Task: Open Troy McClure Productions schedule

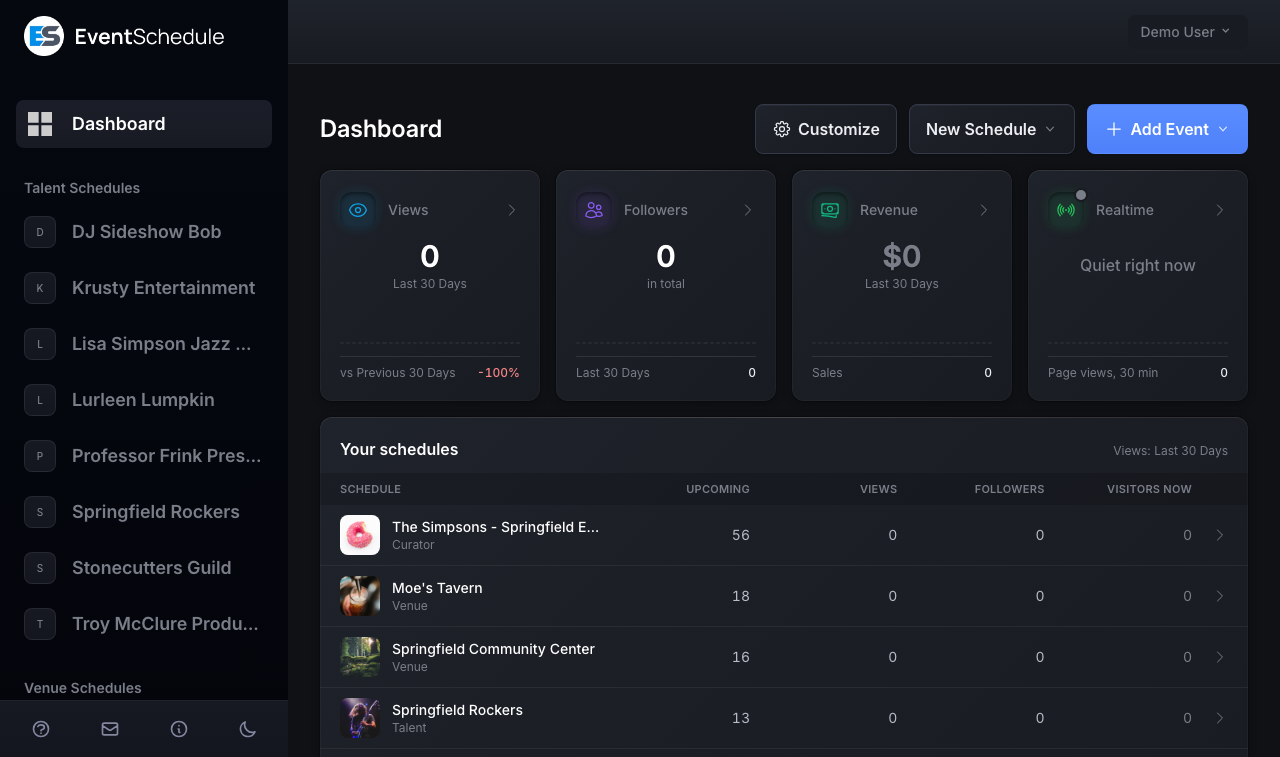Action: (144, 624)
